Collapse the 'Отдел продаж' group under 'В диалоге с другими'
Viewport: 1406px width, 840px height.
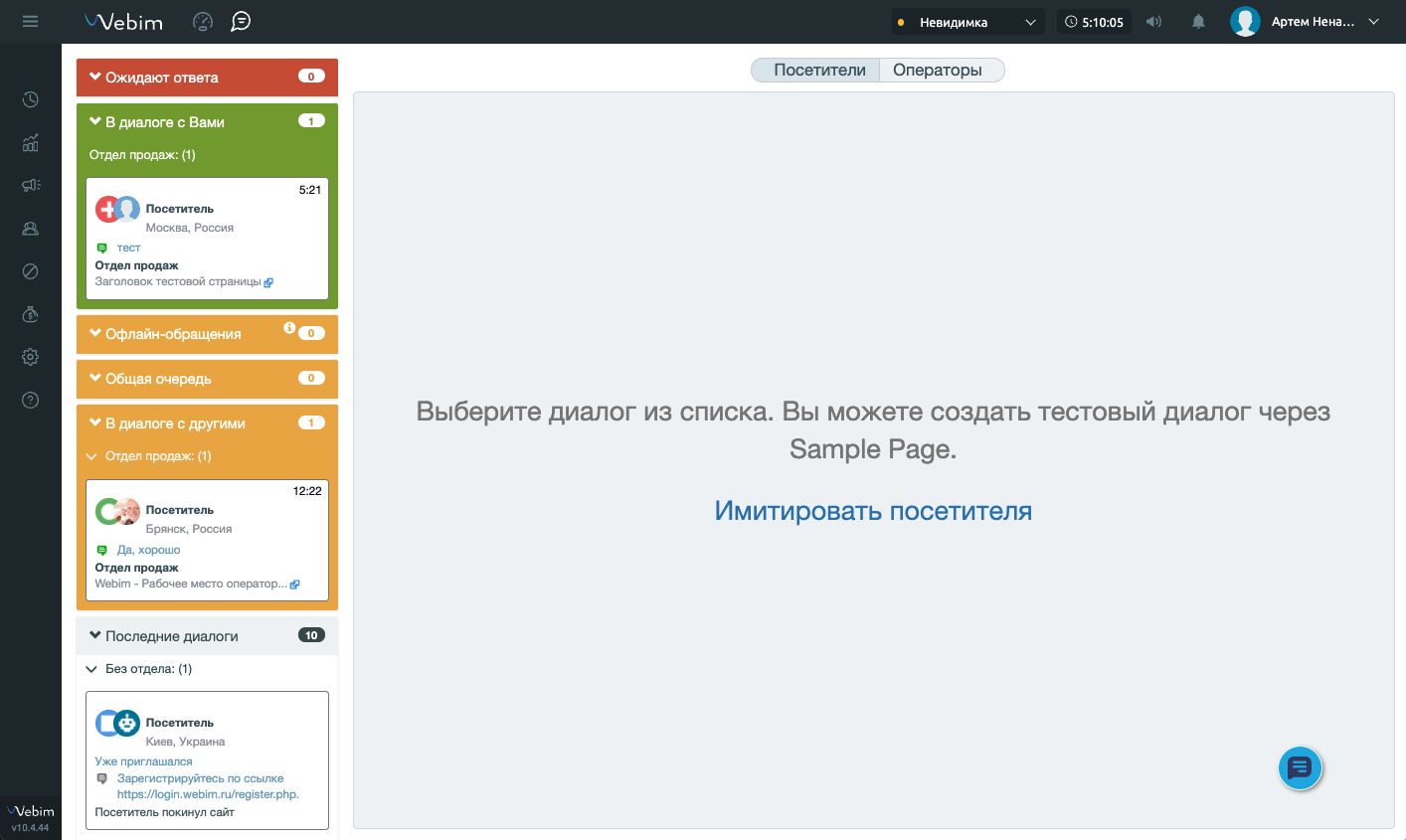92,456
